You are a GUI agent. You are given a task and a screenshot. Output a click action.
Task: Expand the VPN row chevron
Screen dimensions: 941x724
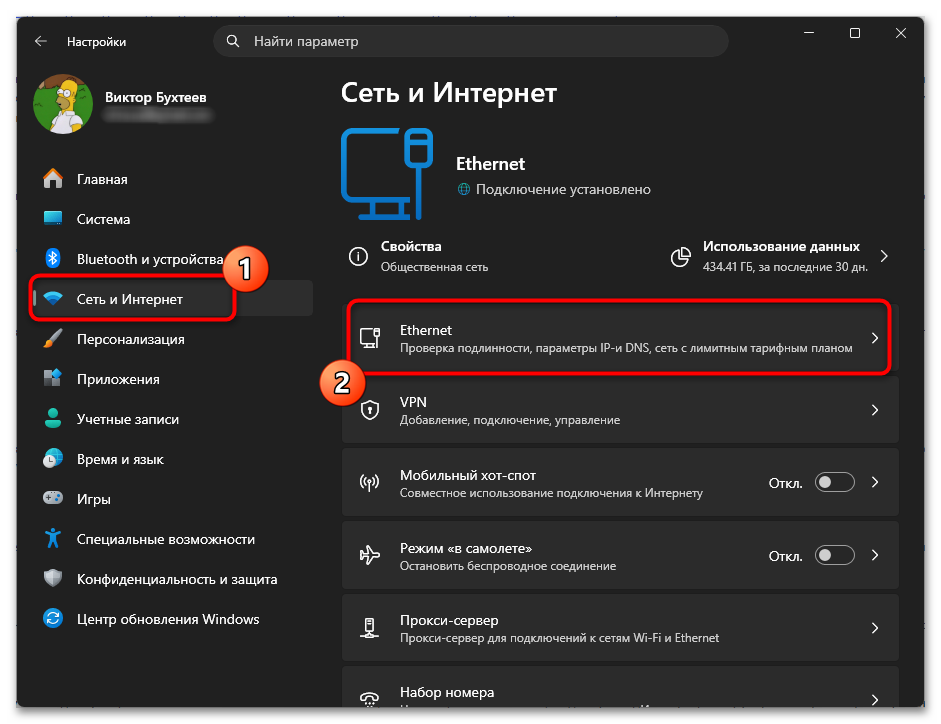coord(875,410)
